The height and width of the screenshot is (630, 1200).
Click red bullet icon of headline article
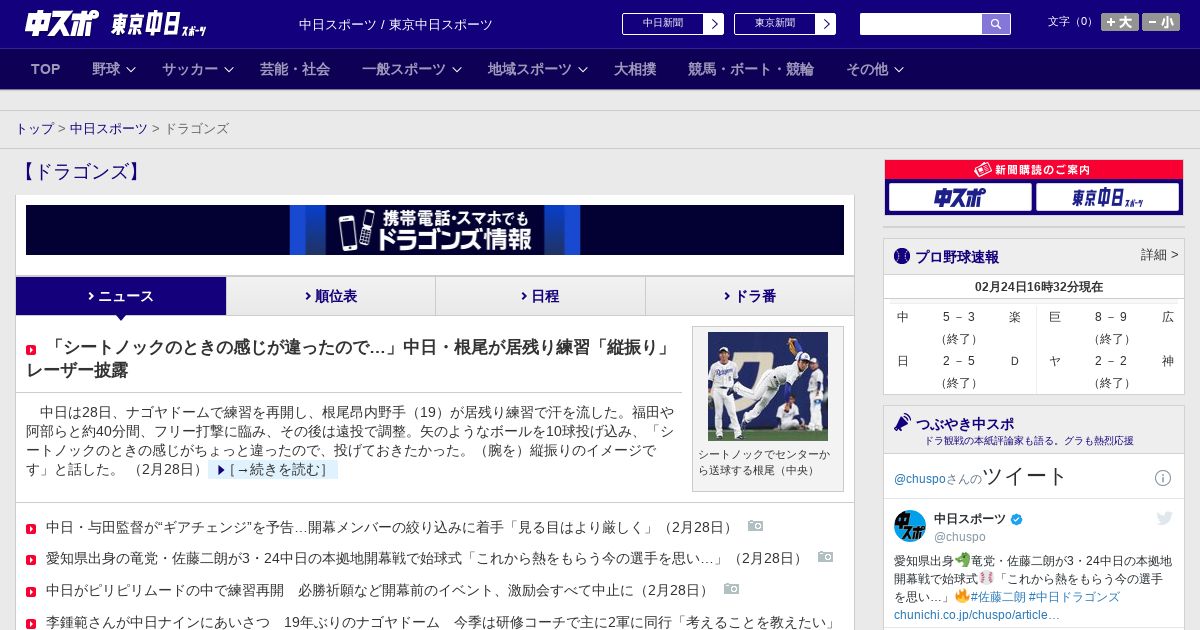[x=31, y=350]
